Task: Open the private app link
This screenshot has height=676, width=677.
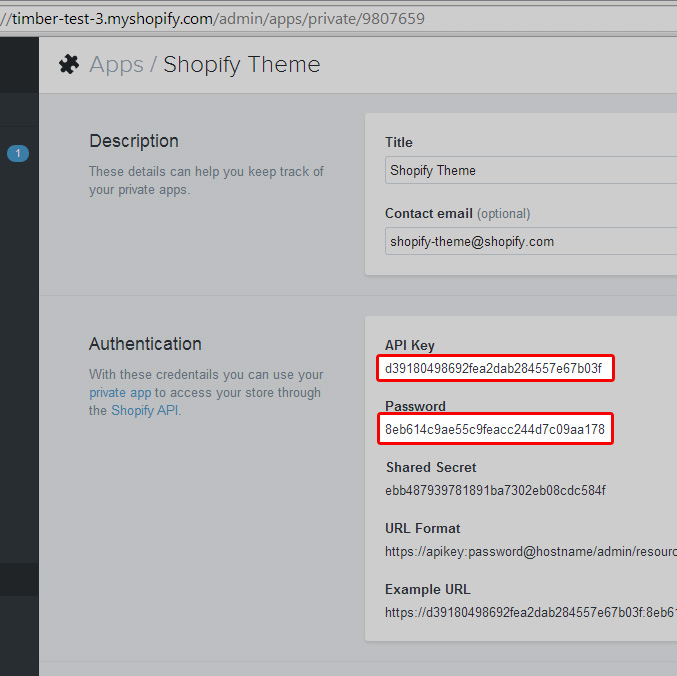Action: point(120,392)
